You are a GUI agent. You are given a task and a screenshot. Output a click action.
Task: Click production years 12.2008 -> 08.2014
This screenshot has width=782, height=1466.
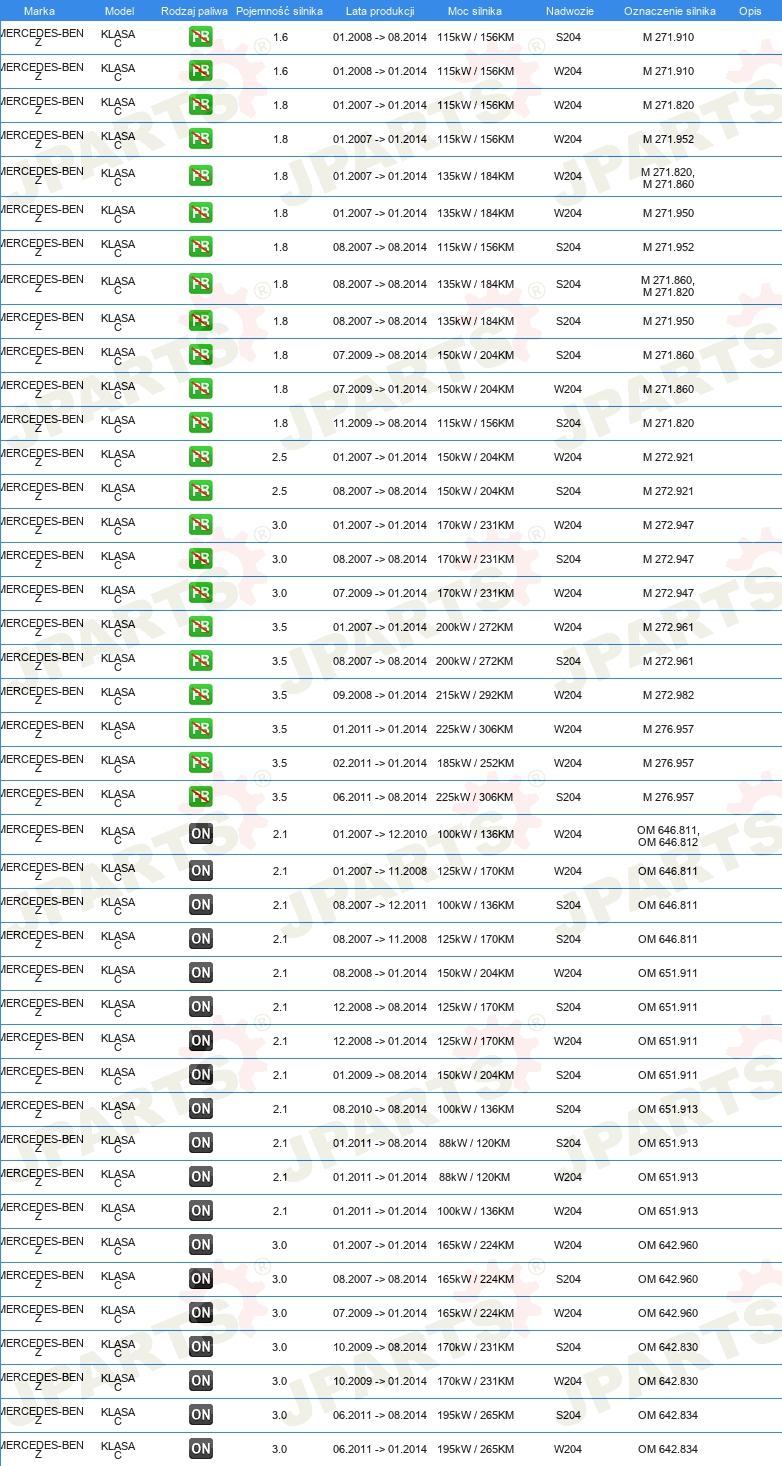(380, 1007)
